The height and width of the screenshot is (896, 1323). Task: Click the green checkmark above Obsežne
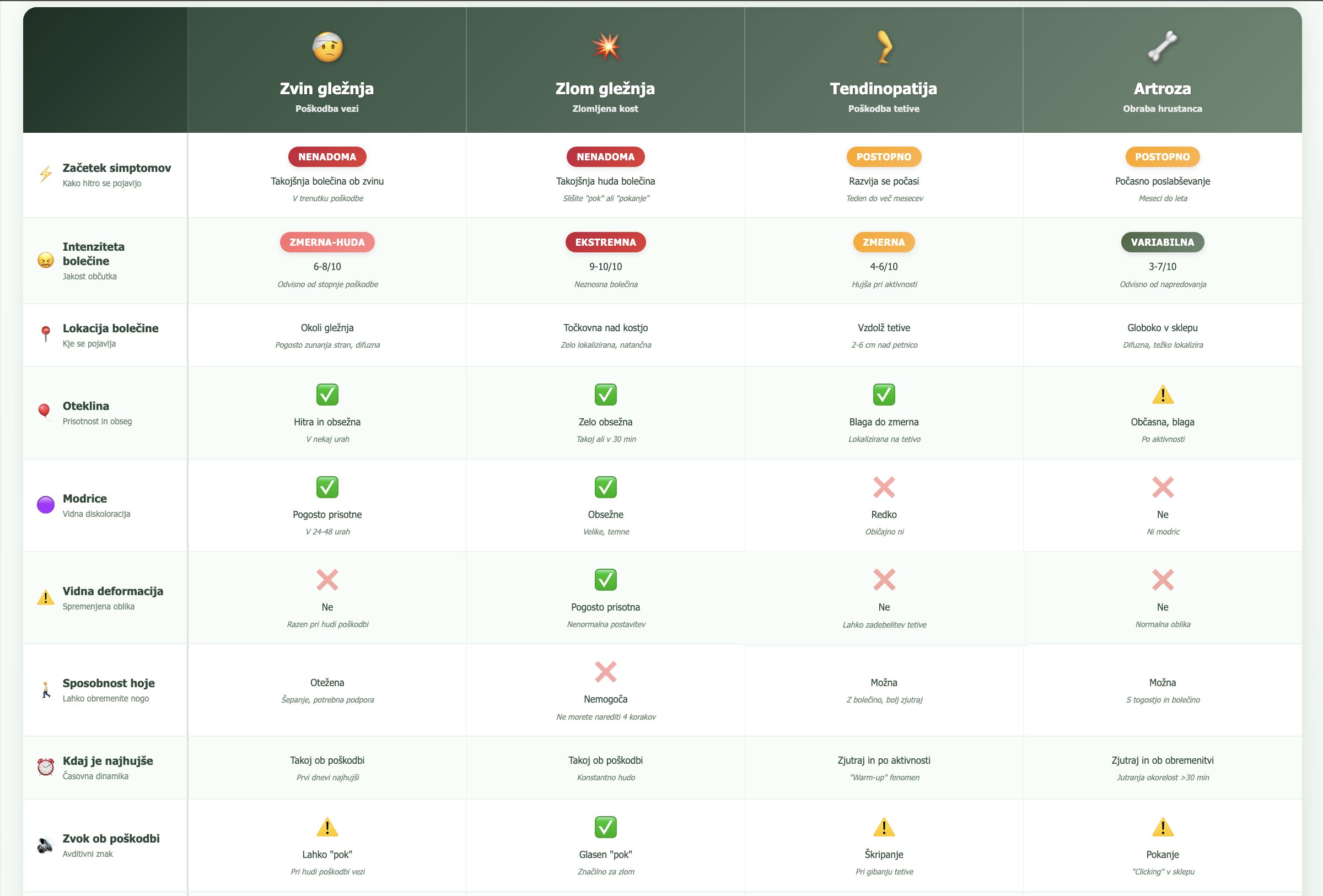[606, 487]
